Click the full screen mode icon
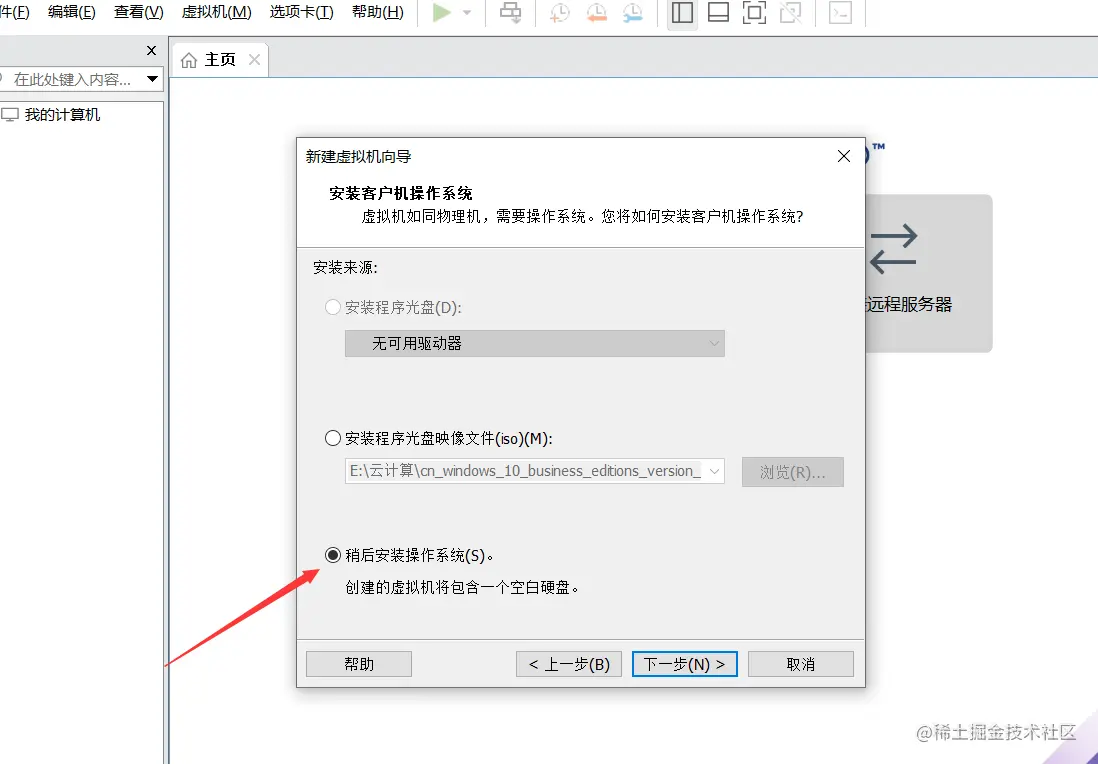This screenshot has width=1098, height=764. pyautogui.click(x=754, y=13)
